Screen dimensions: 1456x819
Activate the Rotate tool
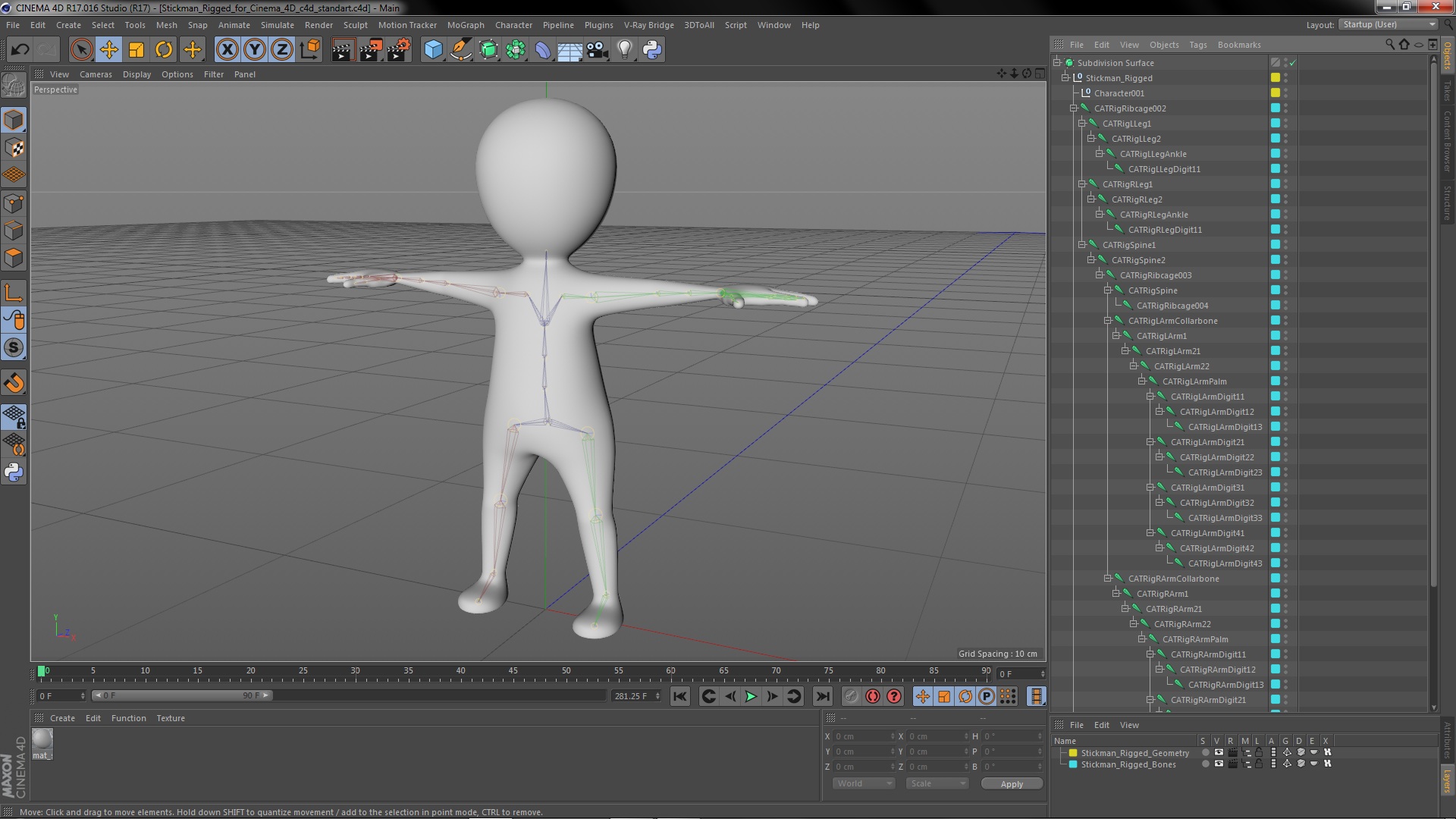coord(164,50)
